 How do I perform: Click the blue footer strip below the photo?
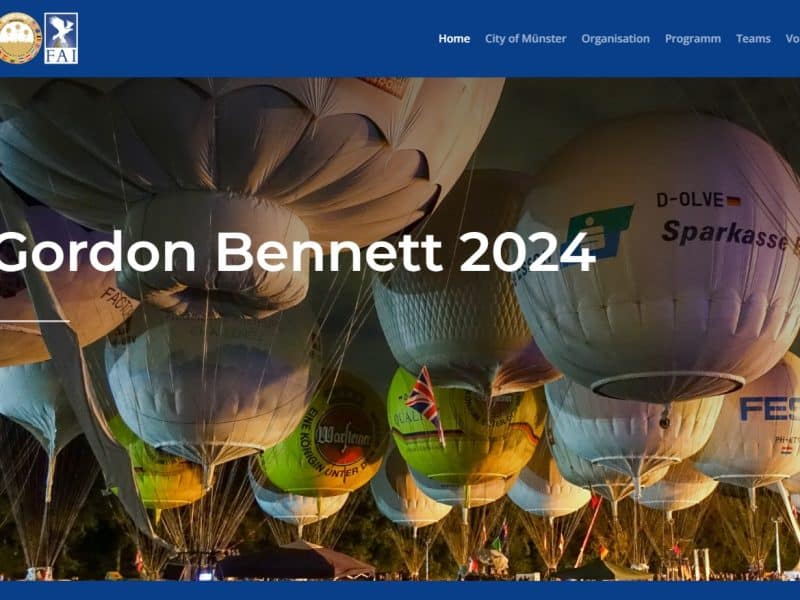tap(400, 591)
